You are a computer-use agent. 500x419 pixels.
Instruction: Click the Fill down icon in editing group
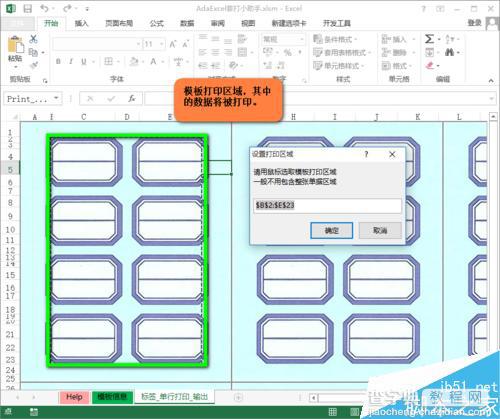pos(430,52)
